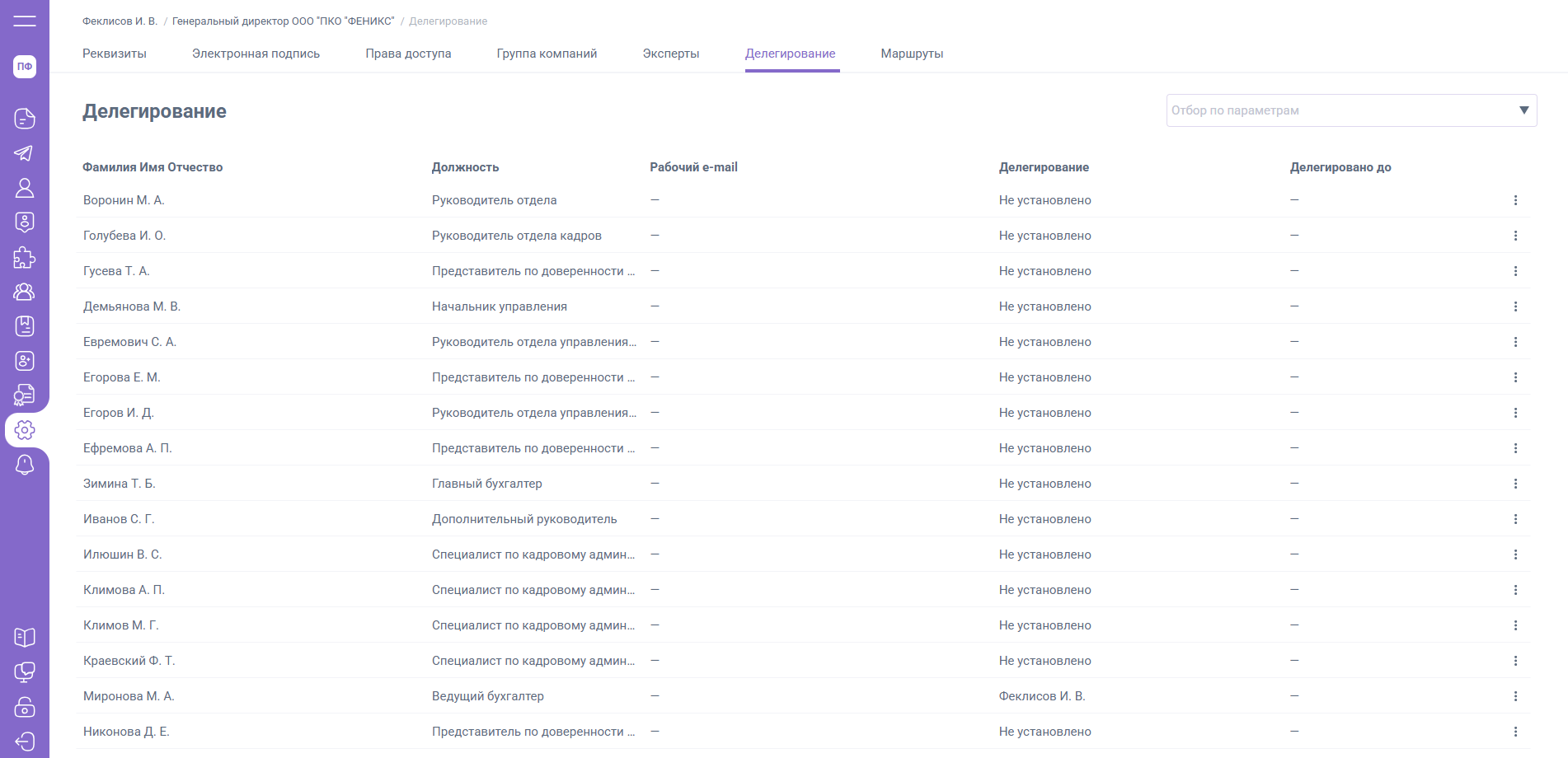Screen dimensions: 1568x758
Task: Open the notifications bell icon
Action: point(25,465)
